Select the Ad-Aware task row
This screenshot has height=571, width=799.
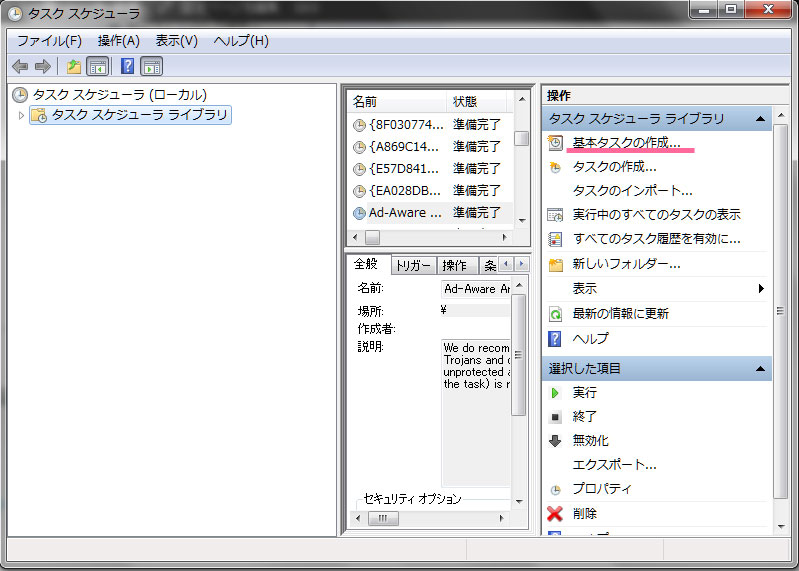[x=431, y=213]
